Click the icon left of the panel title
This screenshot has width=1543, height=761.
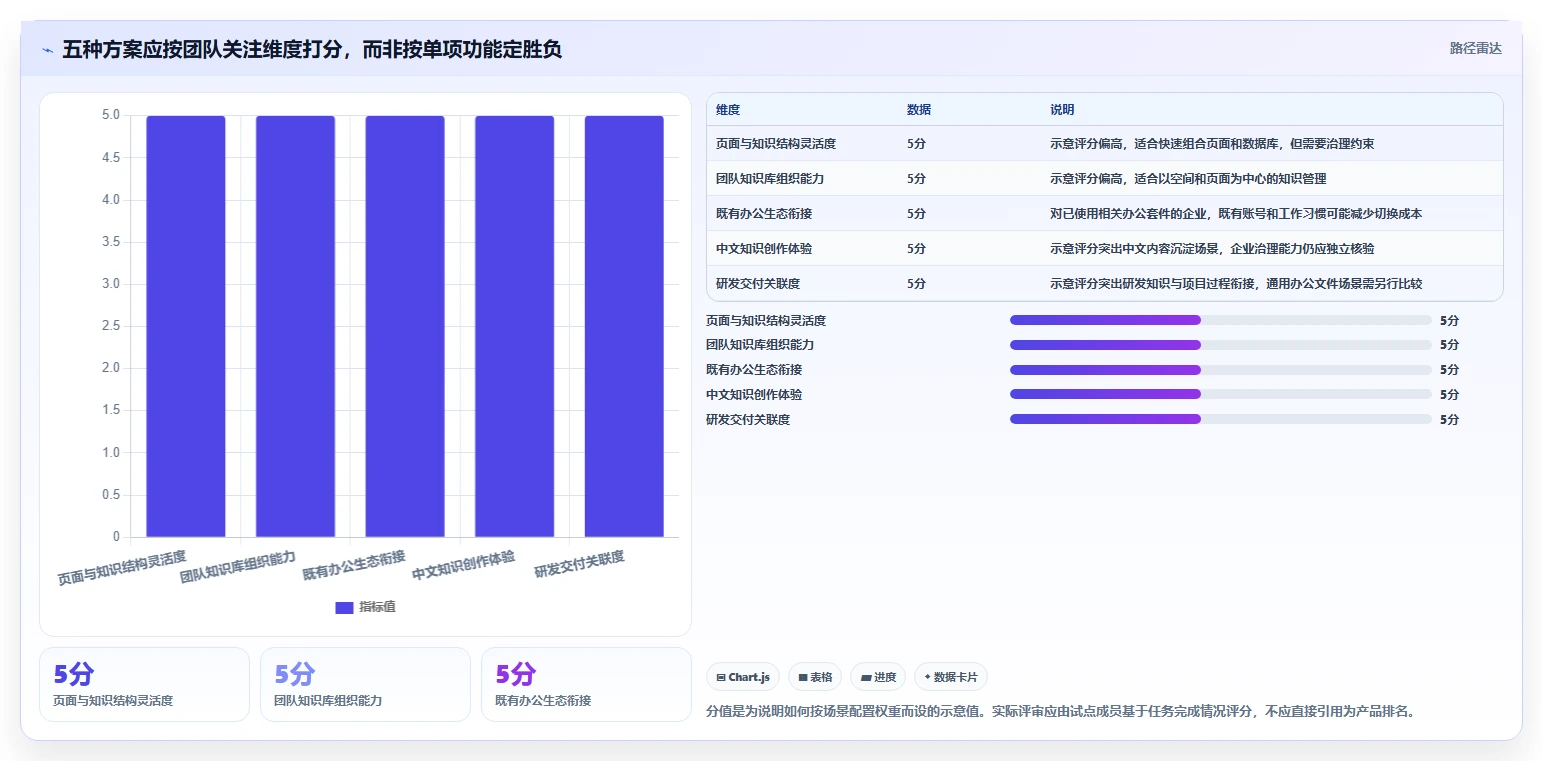tap(48, 50)
